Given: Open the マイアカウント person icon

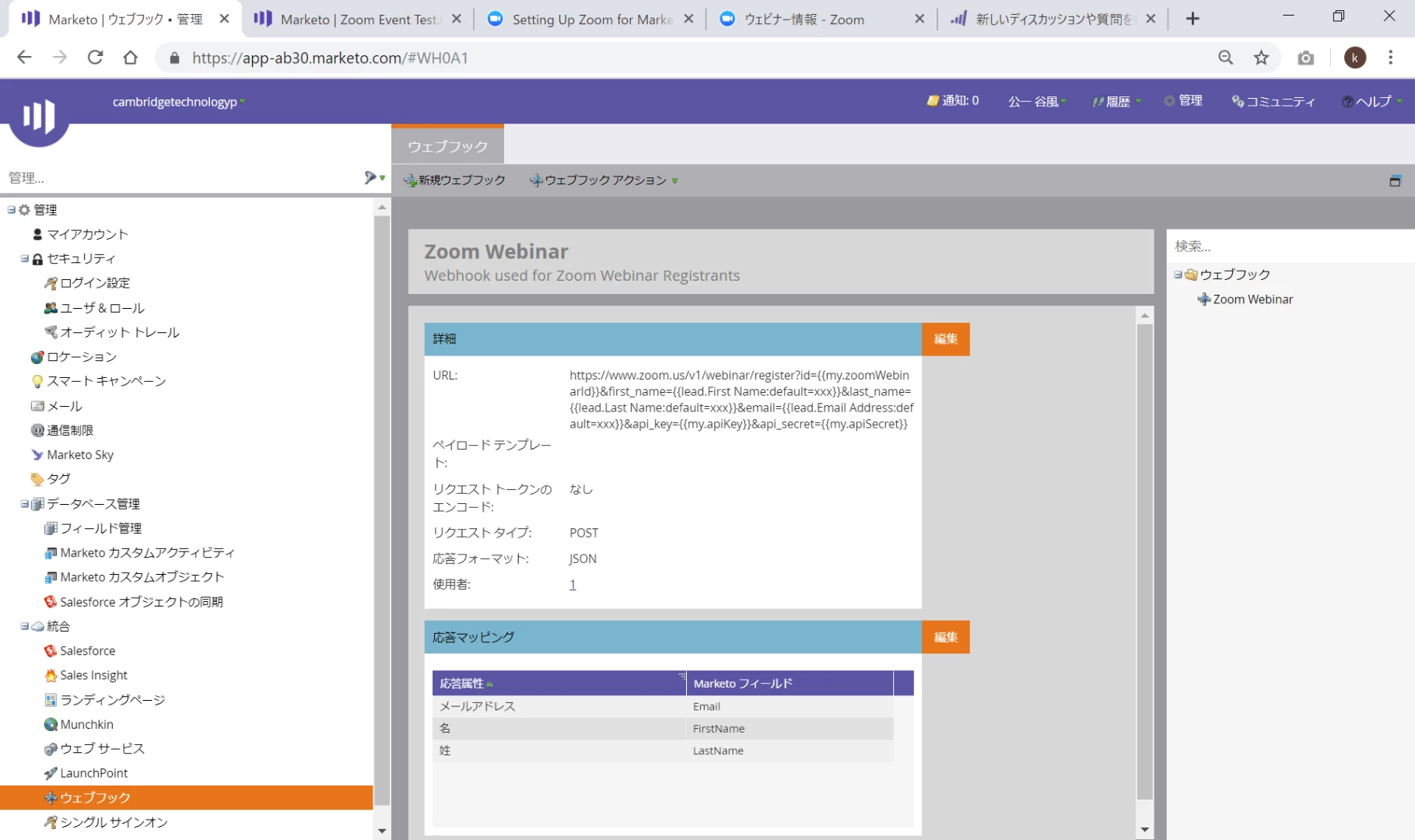Looking at the screenshot, I should coord(37,234).
